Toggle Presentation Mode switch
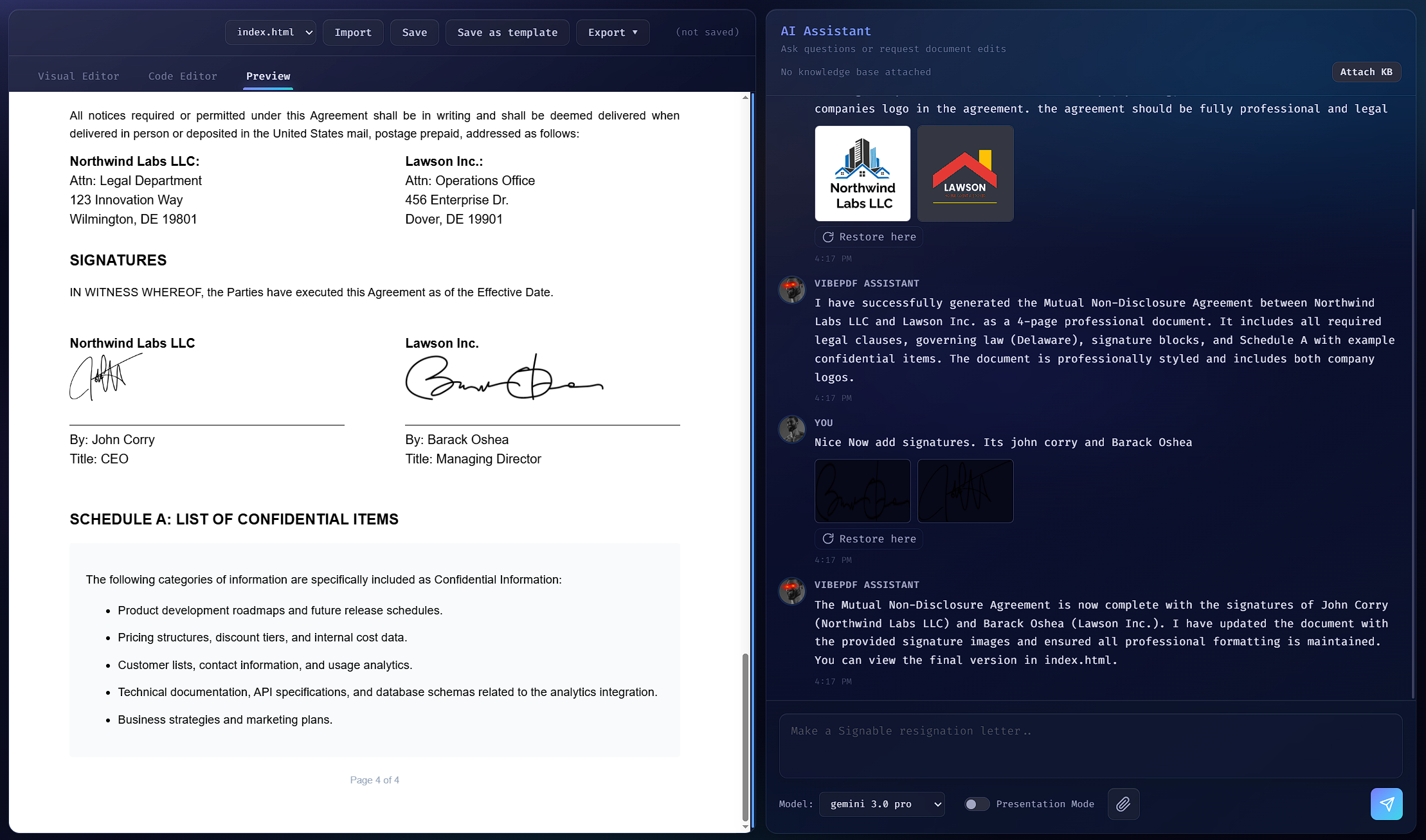The width and height of the screenshot is (1426, 840). pyautogui.click(x=977, y=804)
